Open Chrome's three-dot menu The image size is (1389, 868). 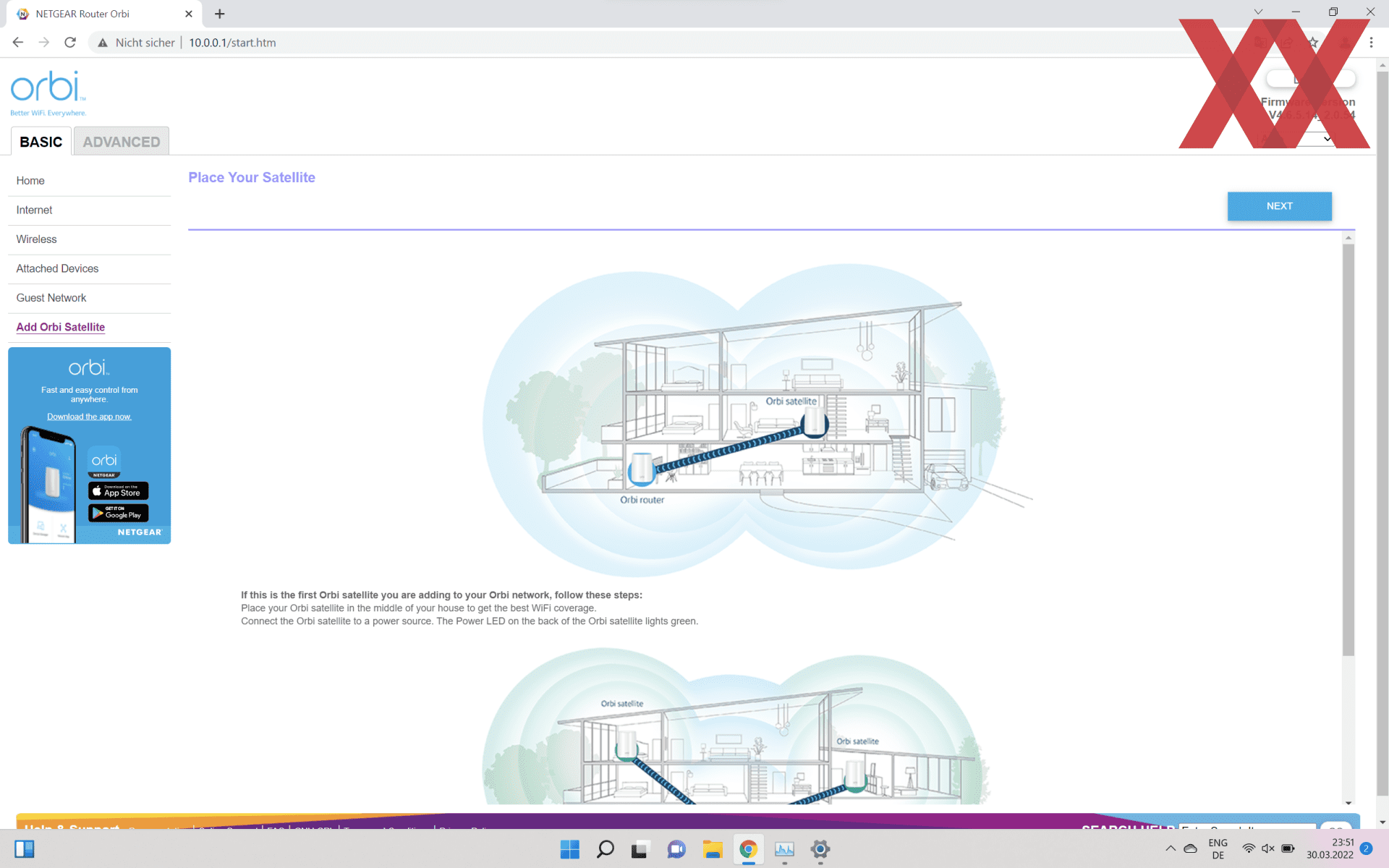(x=1371, y=43)
